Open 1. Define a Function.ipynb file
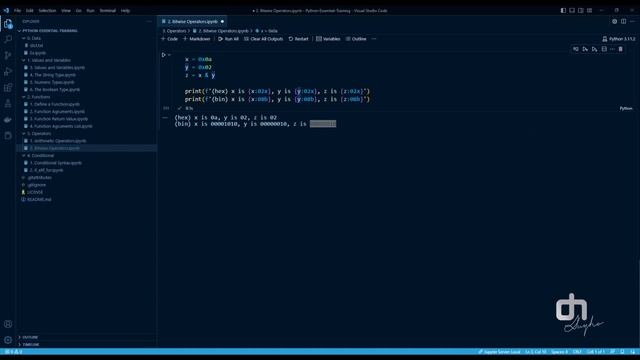The width and height of the screenshot is (640, 360). tap(55, 104)
